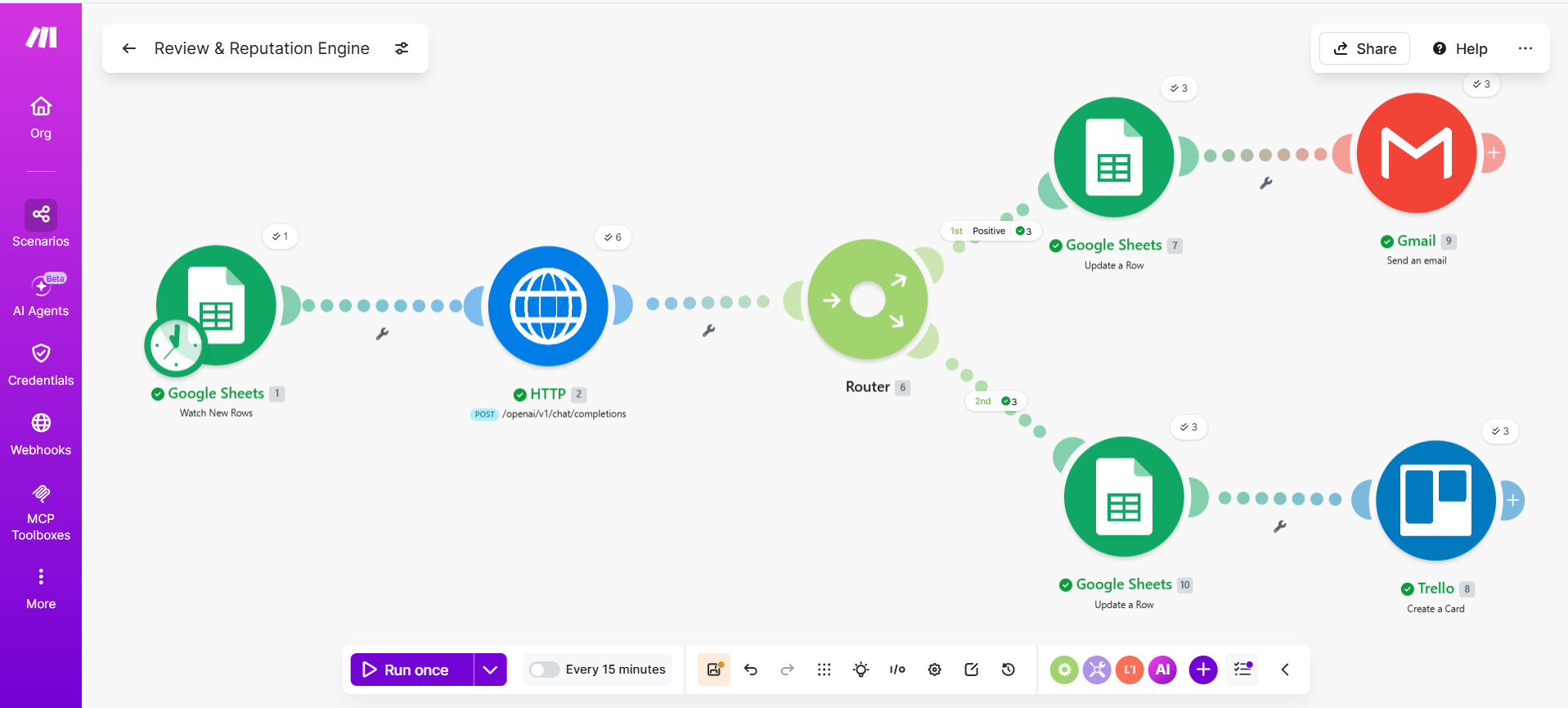Viewport: 1568px width, 708px height.
Task: Open Credentials in the sidebar
Action: pyautogui.click(x=41, y=365)
